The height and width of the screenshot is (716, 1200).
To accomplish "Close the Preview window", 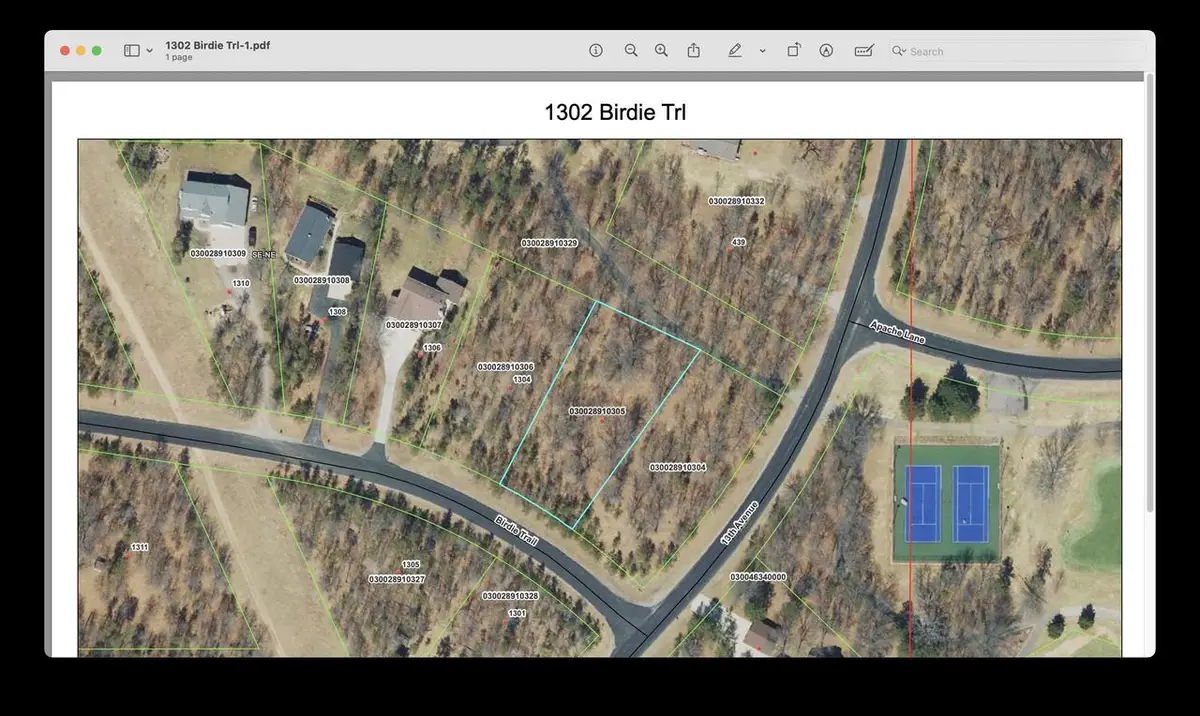I will [65, 50].
